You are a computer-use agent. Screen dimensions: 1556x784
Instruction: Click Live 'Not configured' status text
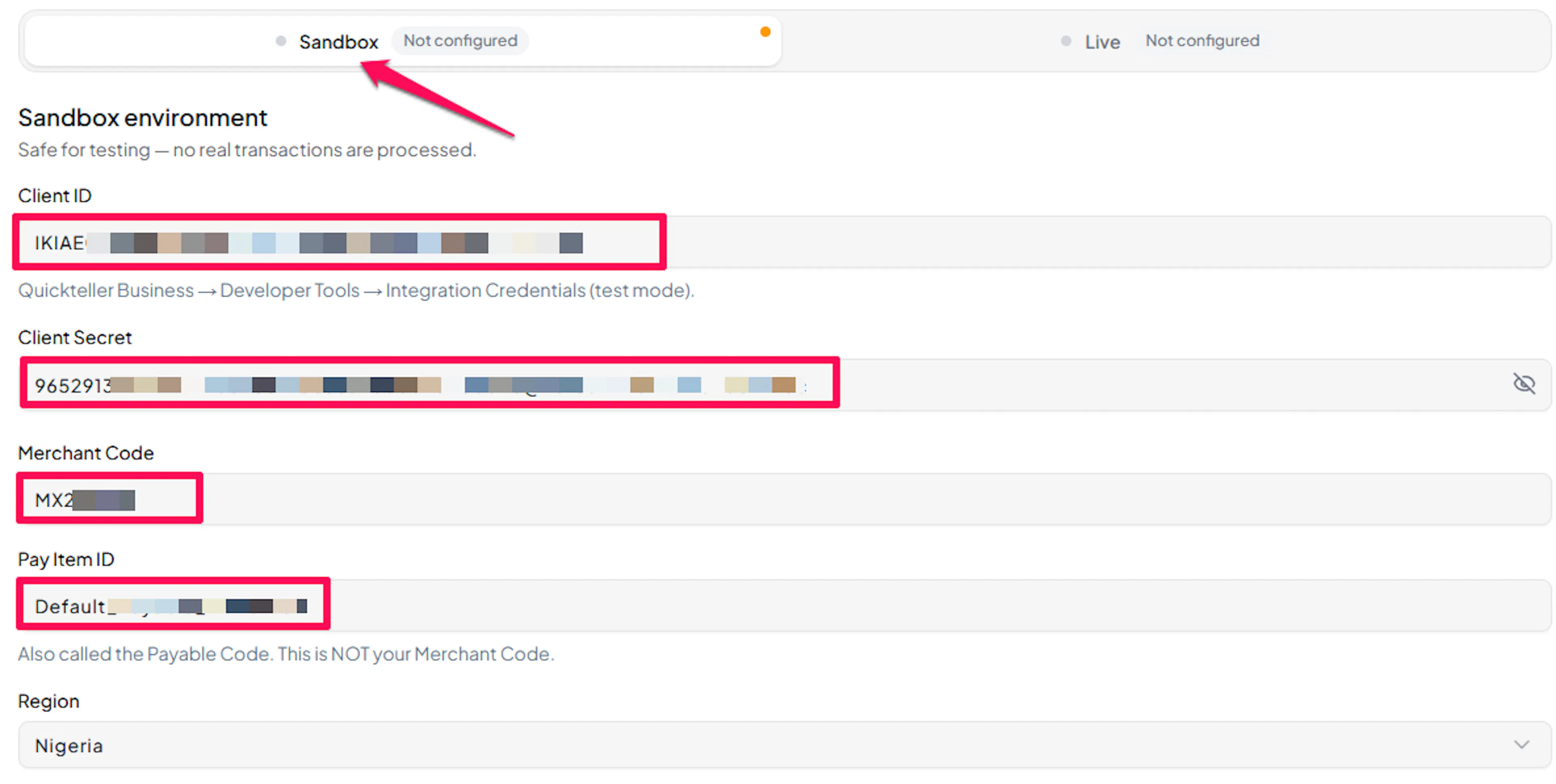click(1202, 41)
